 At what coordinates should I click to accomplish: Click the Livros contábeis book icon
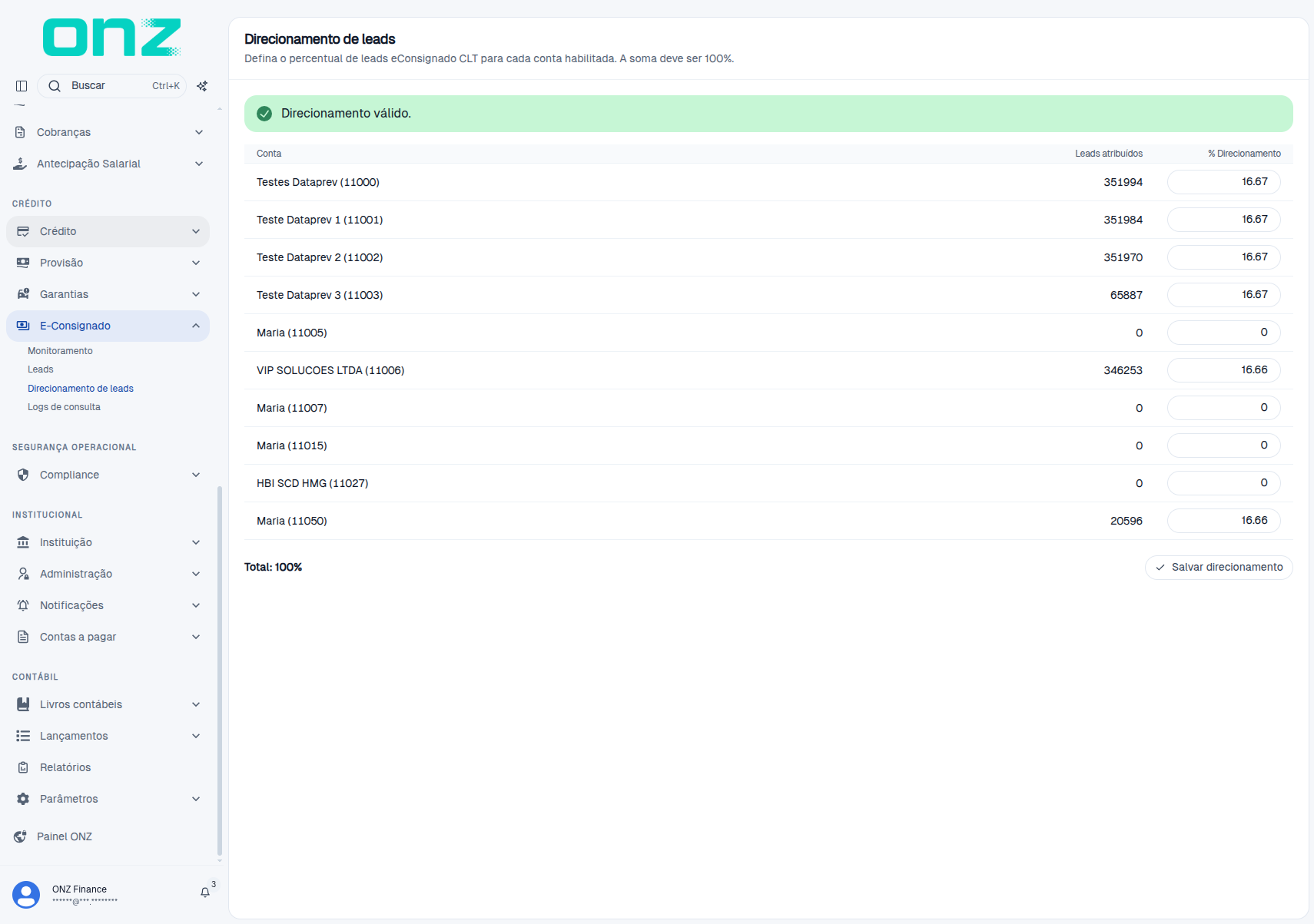(23, 704)
